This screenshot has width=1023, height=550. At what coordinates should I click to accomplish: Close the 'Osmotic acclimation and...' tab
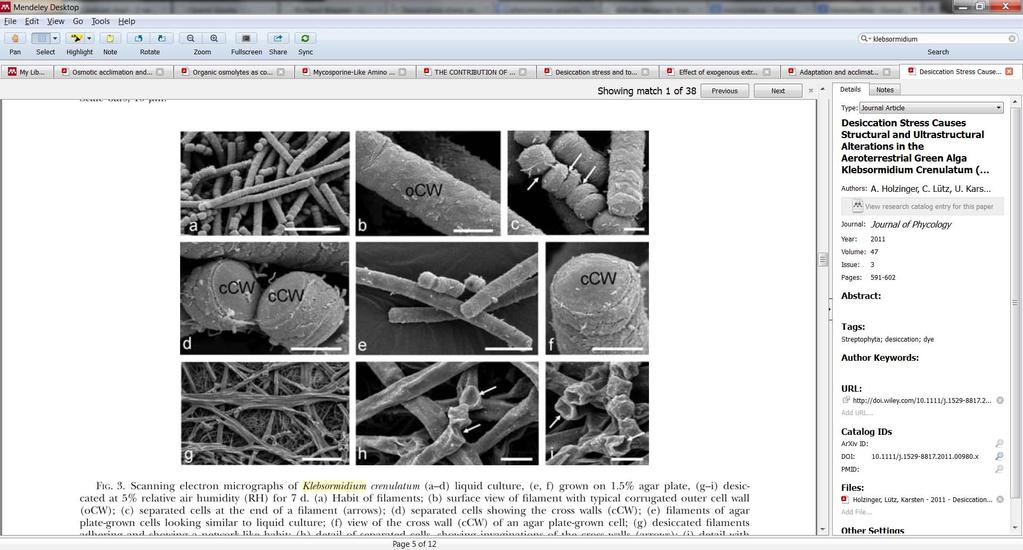160,72
